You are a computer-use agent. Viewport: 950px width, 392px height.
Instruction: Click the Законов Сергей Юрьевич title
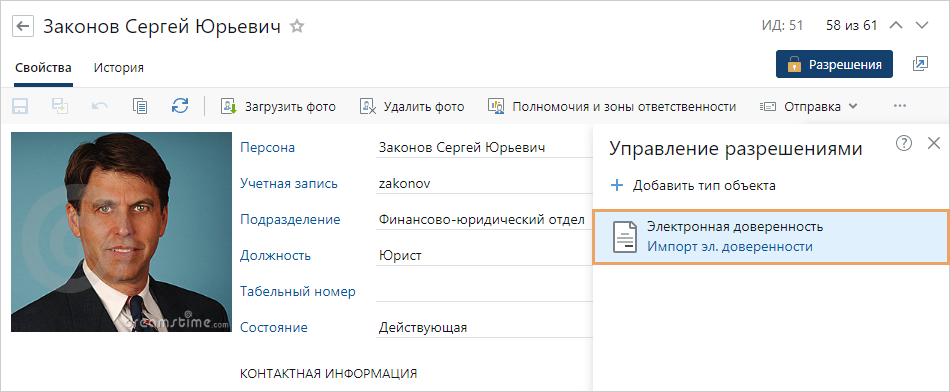[162, 26]
